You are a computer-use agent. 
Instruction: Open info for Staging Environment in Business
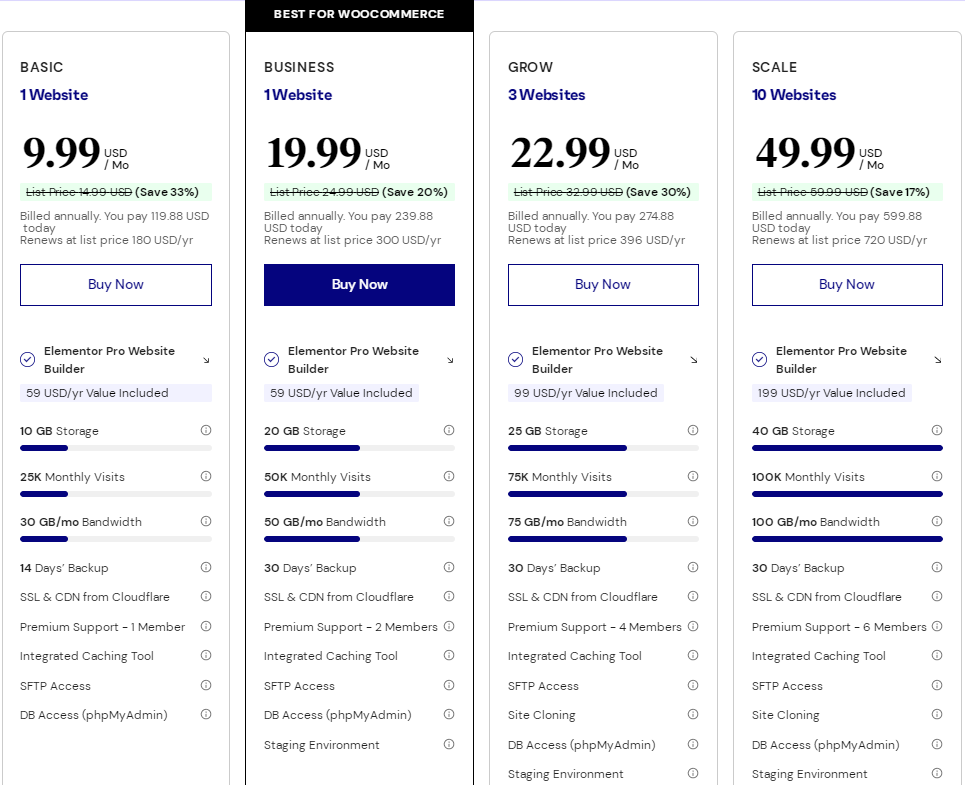click(x=450, y=744)
